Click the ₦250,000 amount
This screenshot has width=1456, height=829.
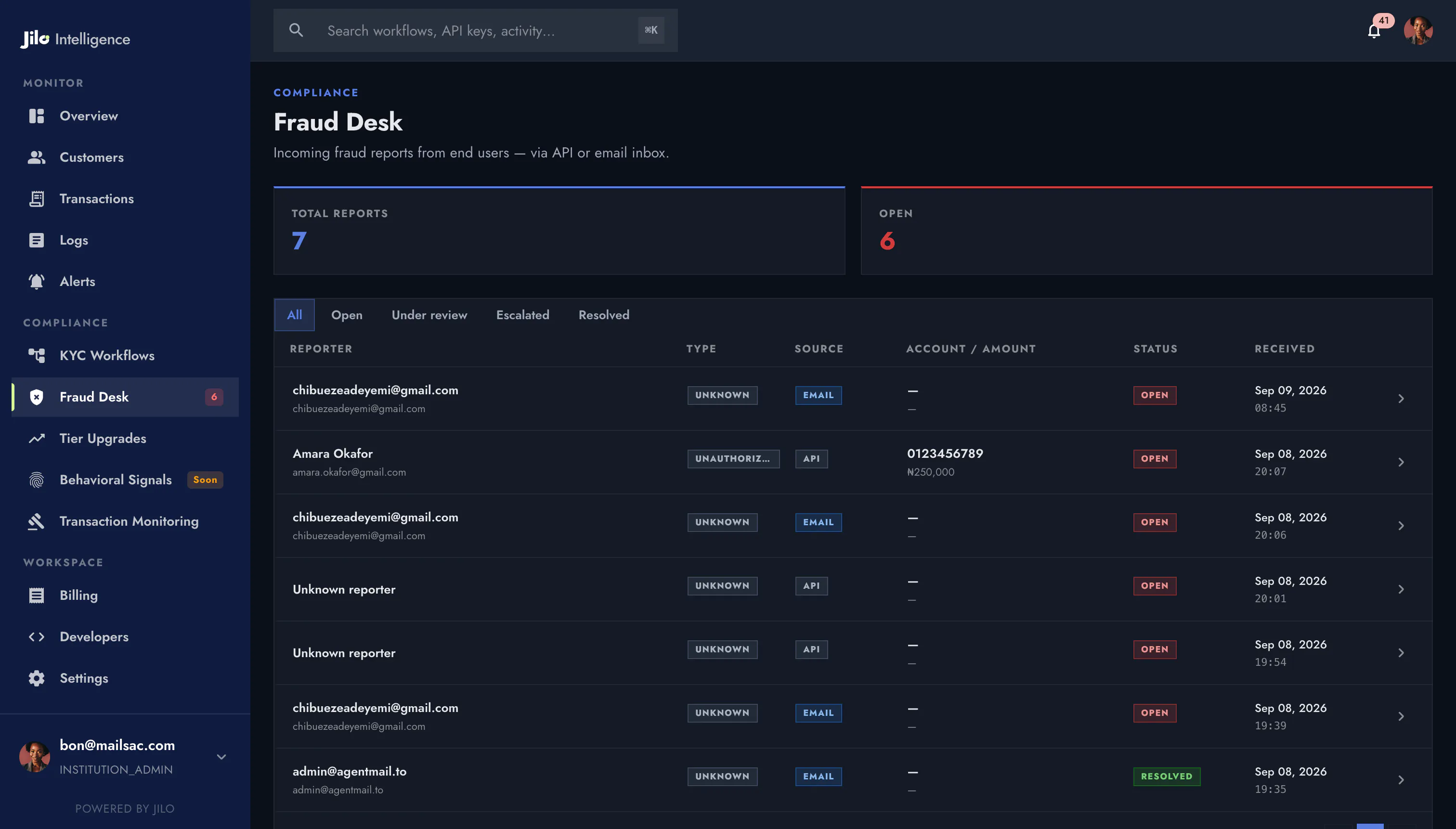pos(930,472)
